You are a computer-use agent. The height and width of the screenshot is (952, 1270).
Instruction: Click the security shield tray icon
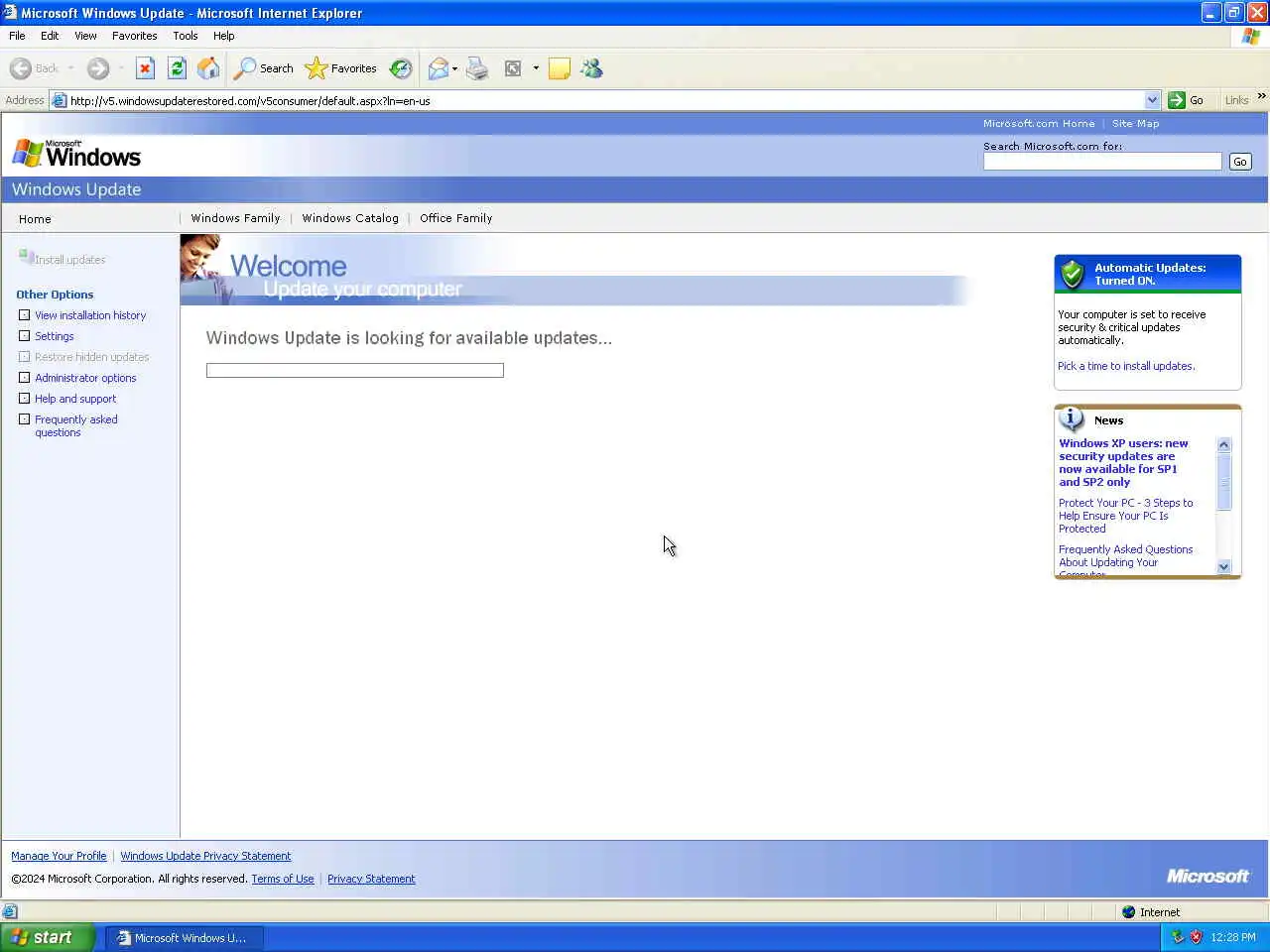coord(1196,937)
